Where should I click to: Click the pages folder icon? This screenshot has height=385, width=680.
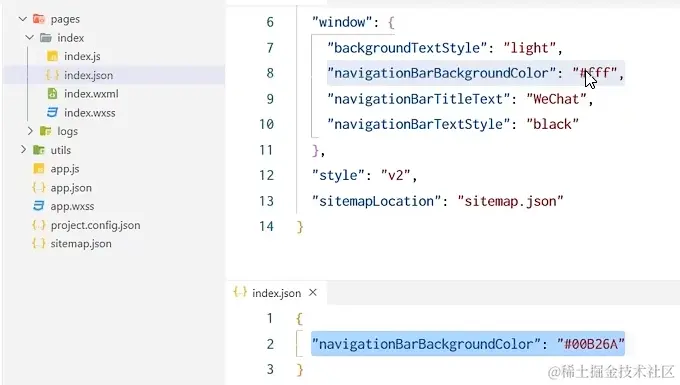(39, 19)
